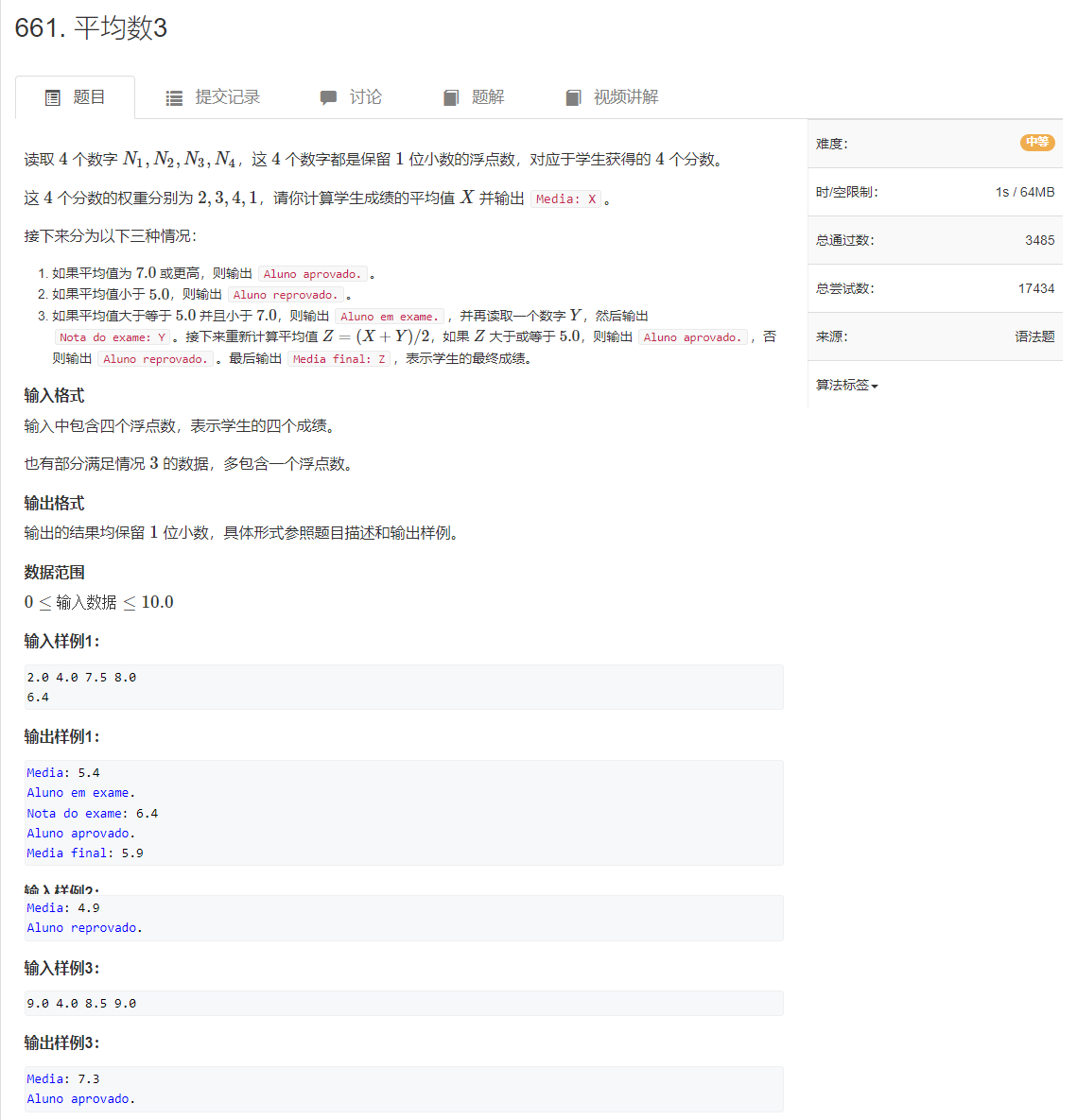This screenshot has height=1120, width=1077.
Task: Click the problem title 661. 平均数3
Action: pyautogui.click(x=94, y=28)
